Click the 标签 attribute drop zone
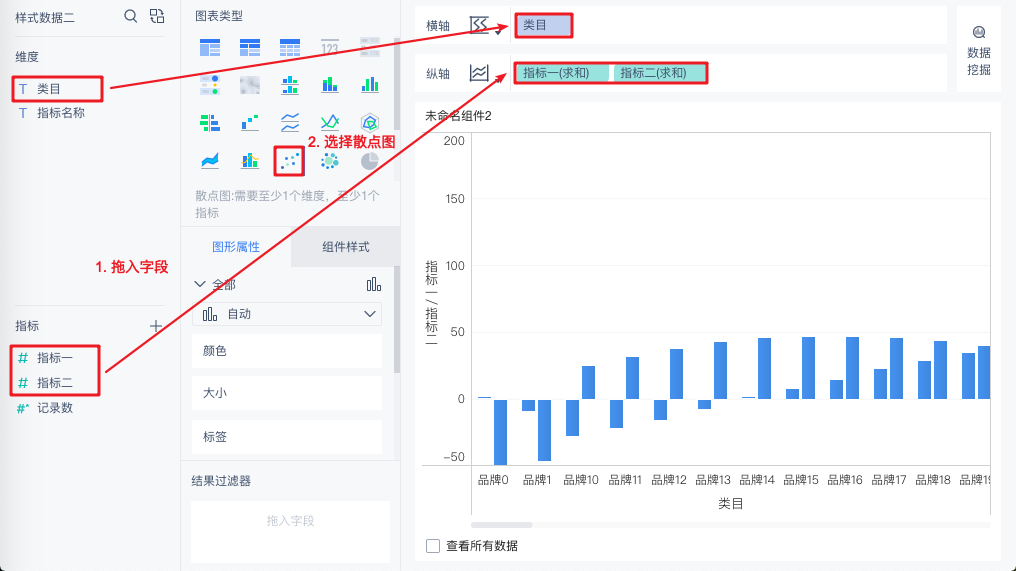 click(x=287, y=437)
